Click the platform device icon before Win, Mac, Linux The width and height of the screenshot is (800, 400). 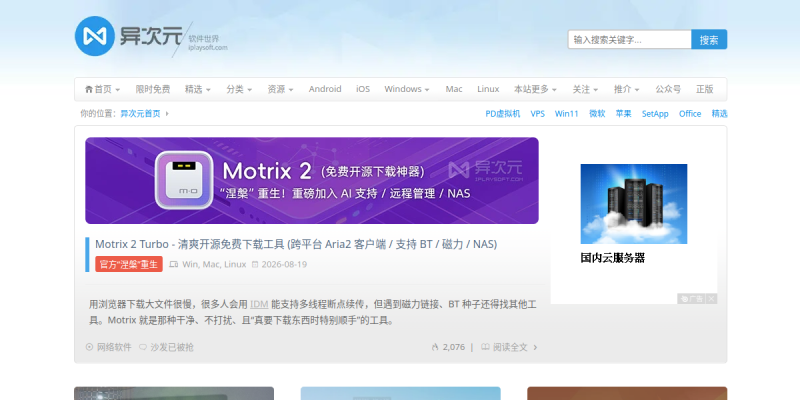point(173,264)
